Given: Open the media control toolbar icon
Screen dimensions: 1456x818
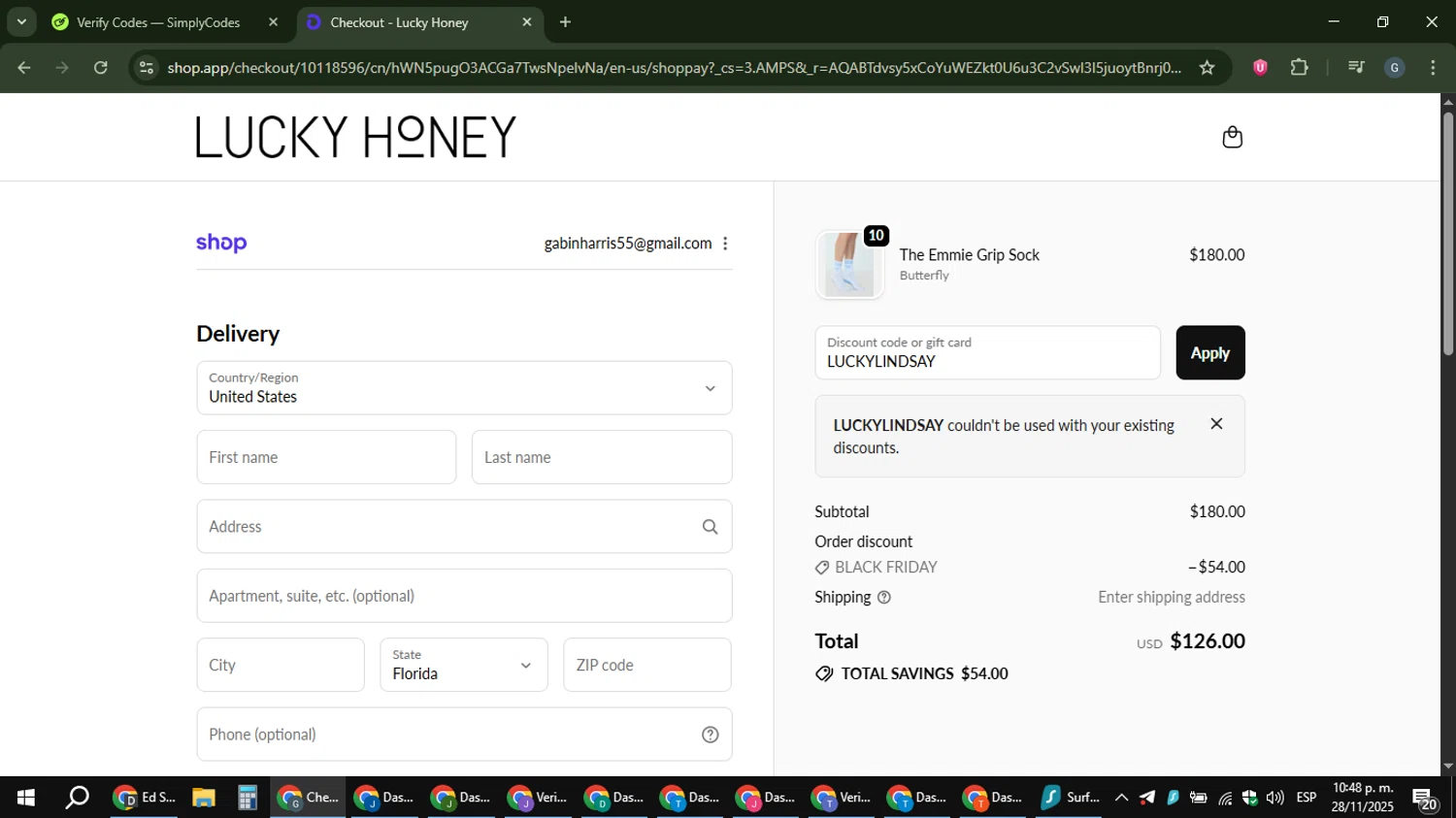Looking at the screenshot, I should tap(1356, 67).
